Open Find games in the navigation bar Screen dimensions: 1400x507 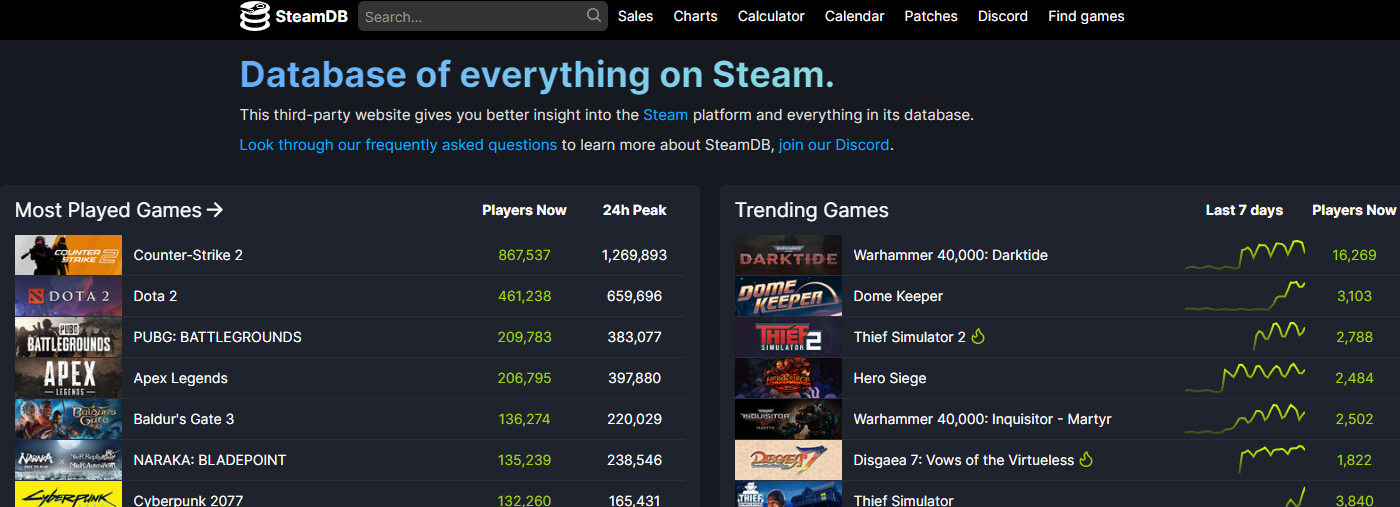[x=1086, y=16]
